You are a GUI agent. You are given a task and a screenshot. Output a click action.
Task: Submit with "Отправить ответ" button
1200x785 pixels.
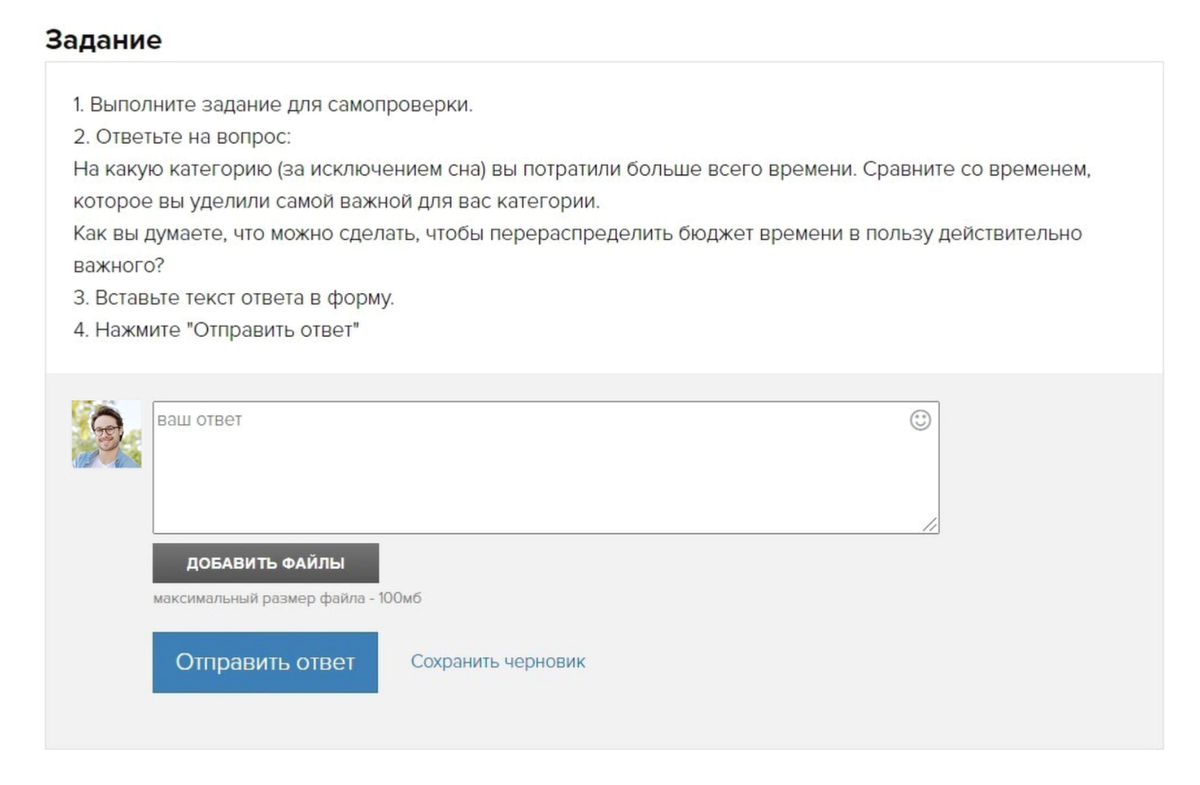(265, 662)
